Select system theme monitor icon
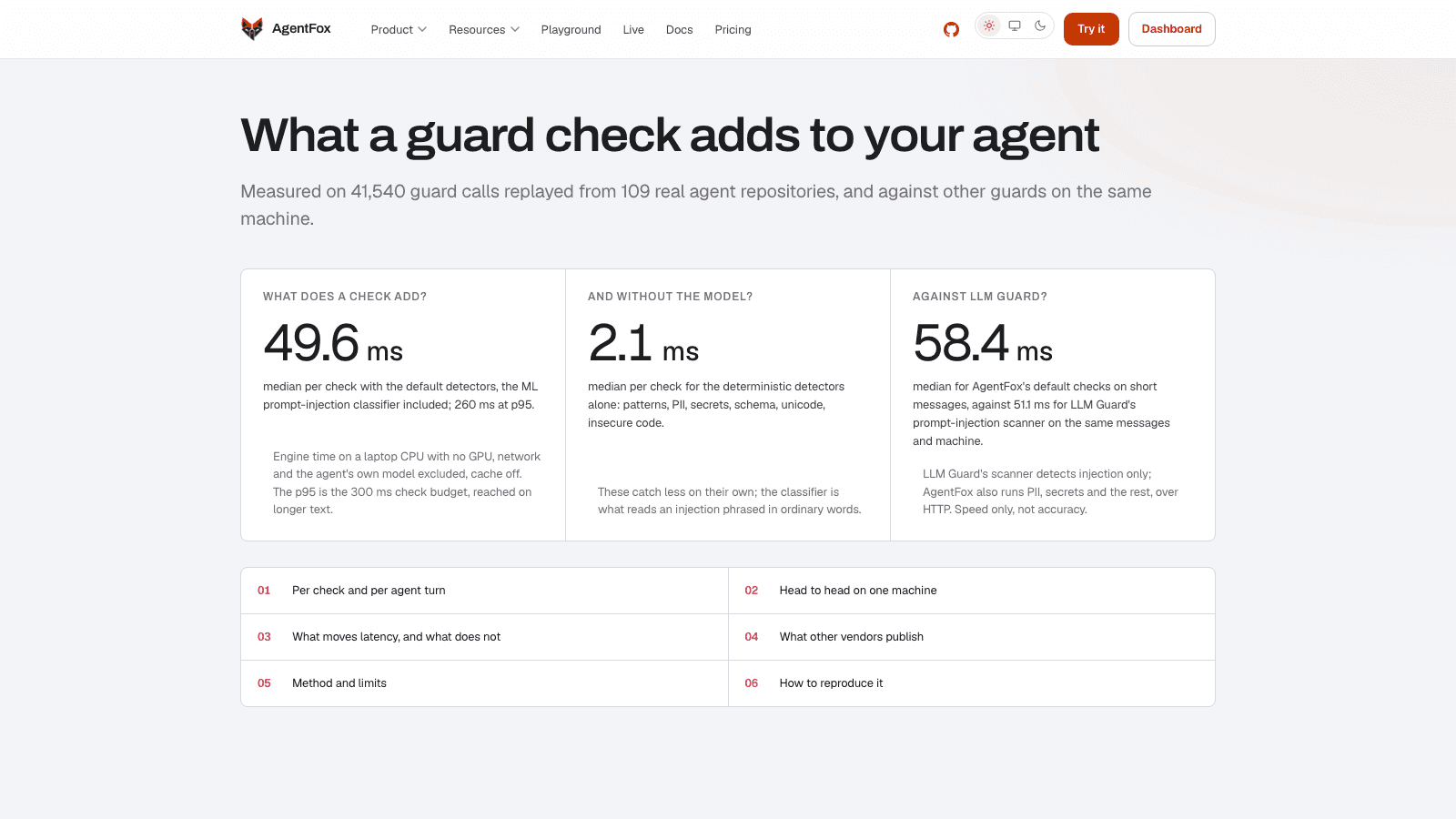This screenshot has height=819, width=1456. (1015, 25)
